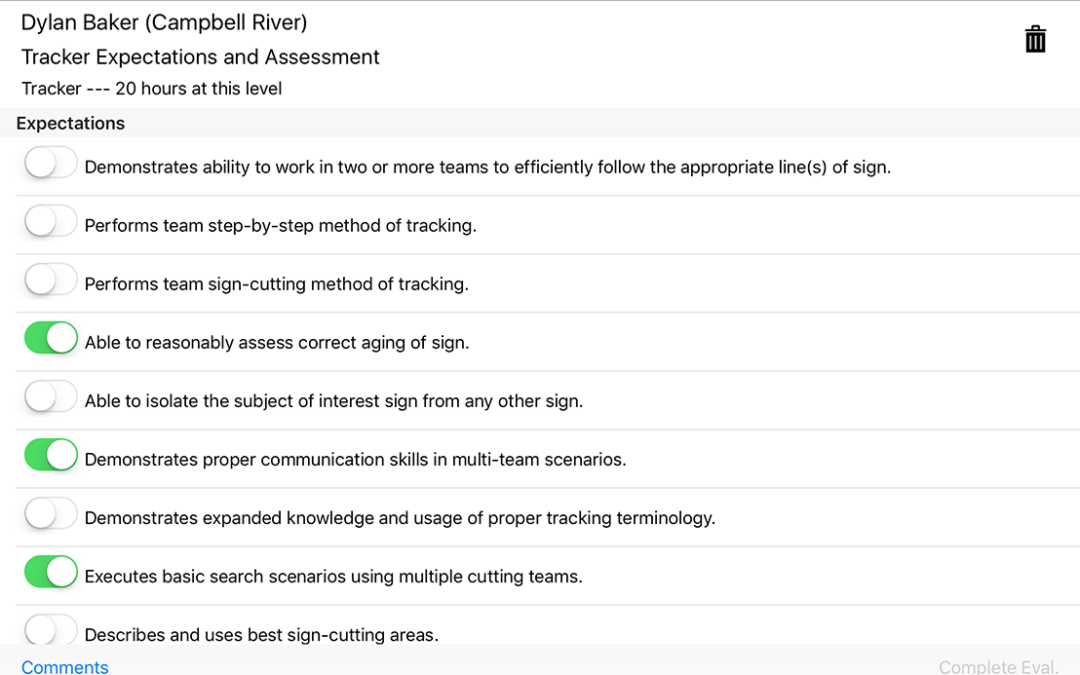Click 'Demonstrates expanded knowledge' row text
Screen dimensions: 1080x675
tap(400, 518)
